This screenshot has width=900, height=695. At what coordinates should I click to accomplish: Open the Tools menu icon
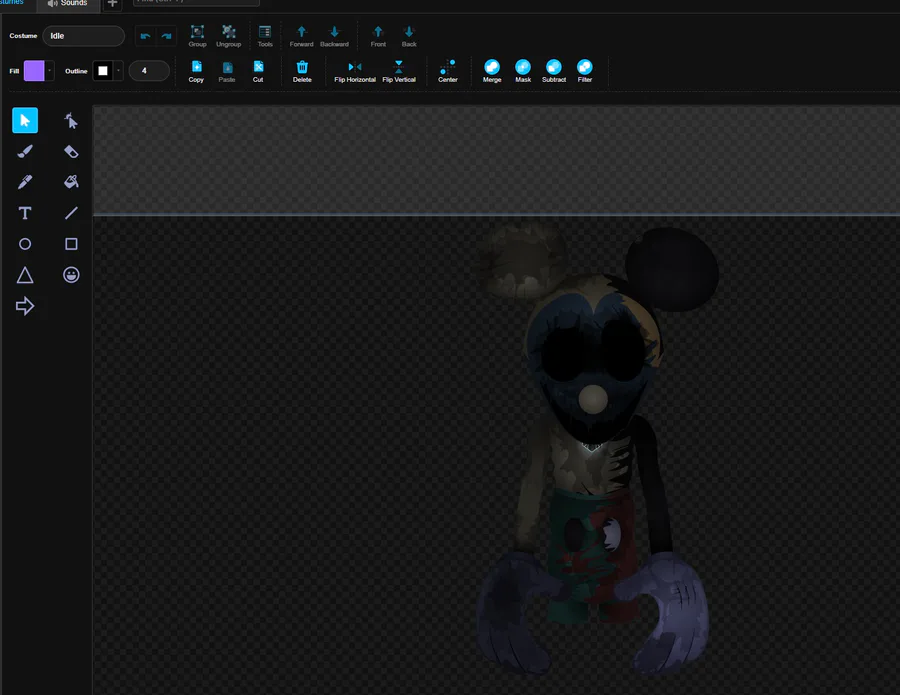tap(265, 36)
